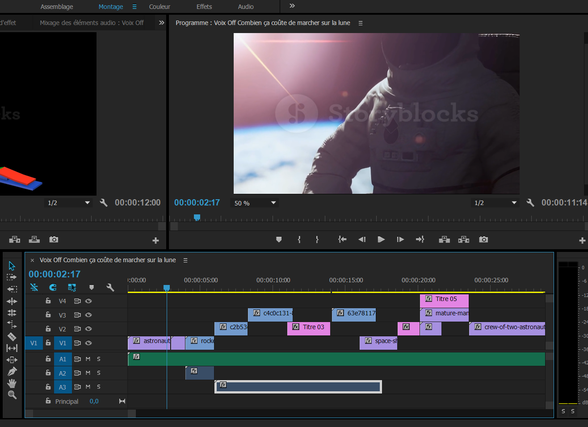The width and height of the screenshot is (588, 427).
Task: Switch to Assemblage workspace
Action: (57, 7)
